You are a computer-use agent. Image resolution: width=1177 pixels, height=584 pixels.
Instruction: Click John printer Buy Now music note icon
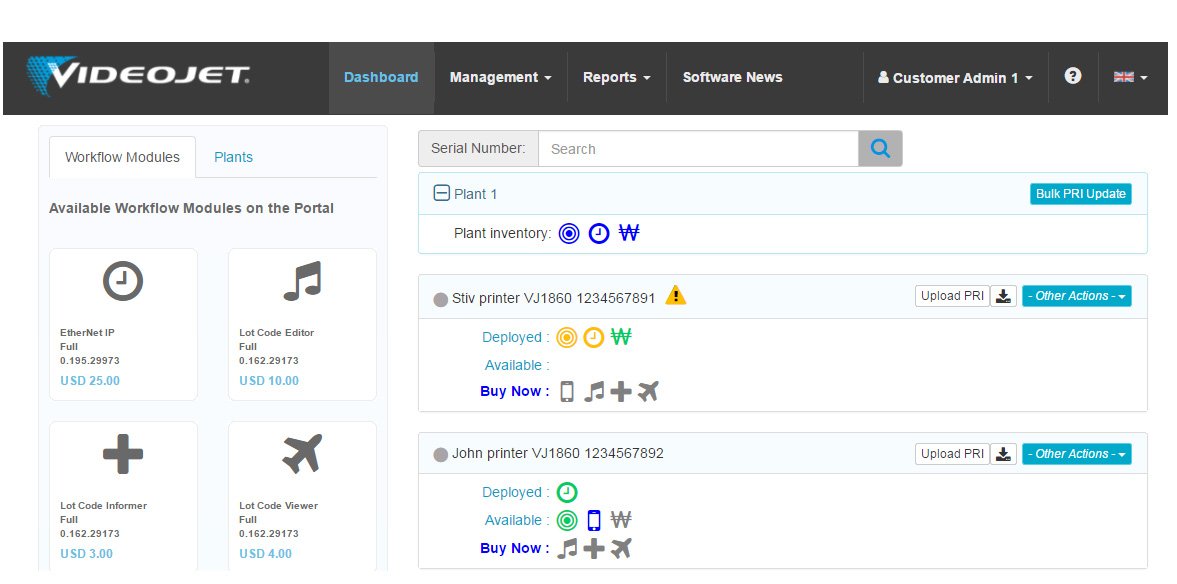click(x=567, y=549)
